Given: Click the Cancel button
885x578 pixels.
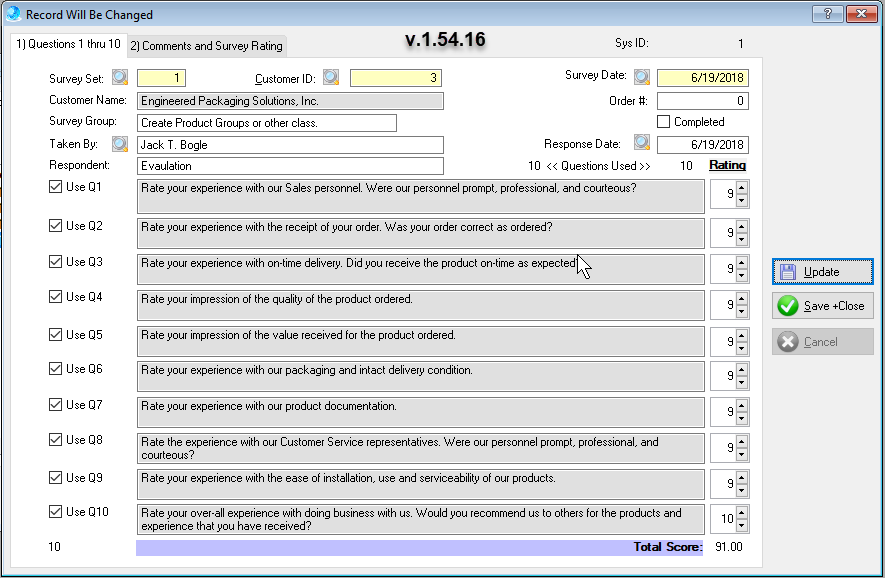Looking at the screenshot, I should coord(822,342).
